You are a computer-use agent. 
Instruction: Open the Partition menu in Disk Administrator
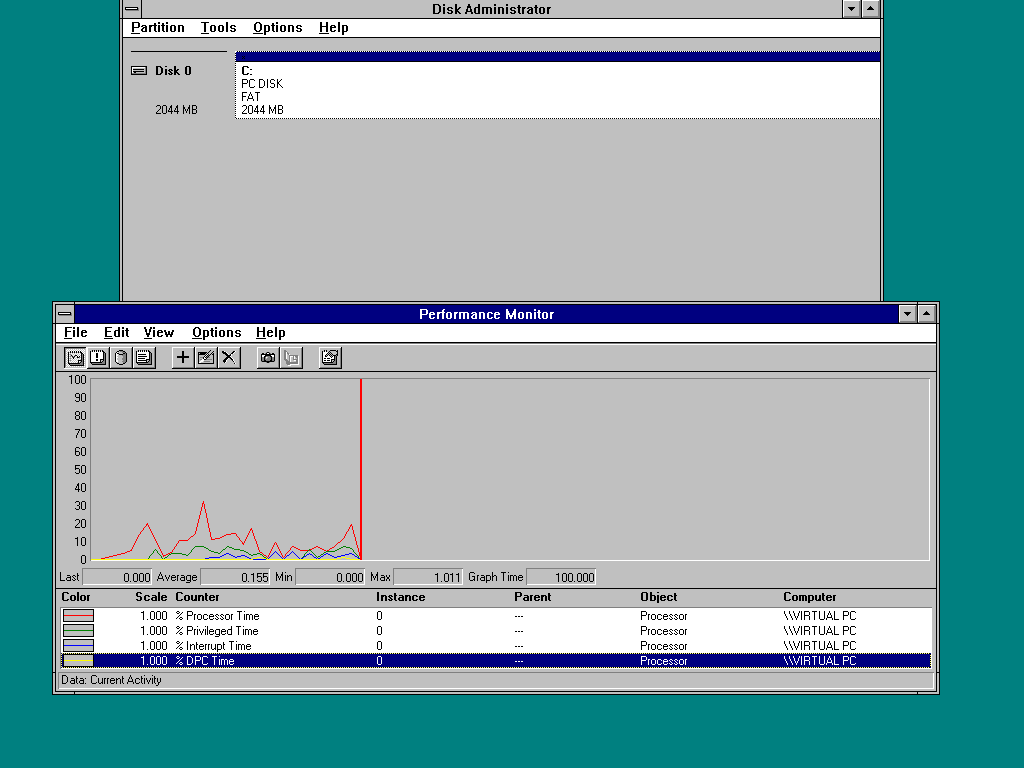[157, 27]
